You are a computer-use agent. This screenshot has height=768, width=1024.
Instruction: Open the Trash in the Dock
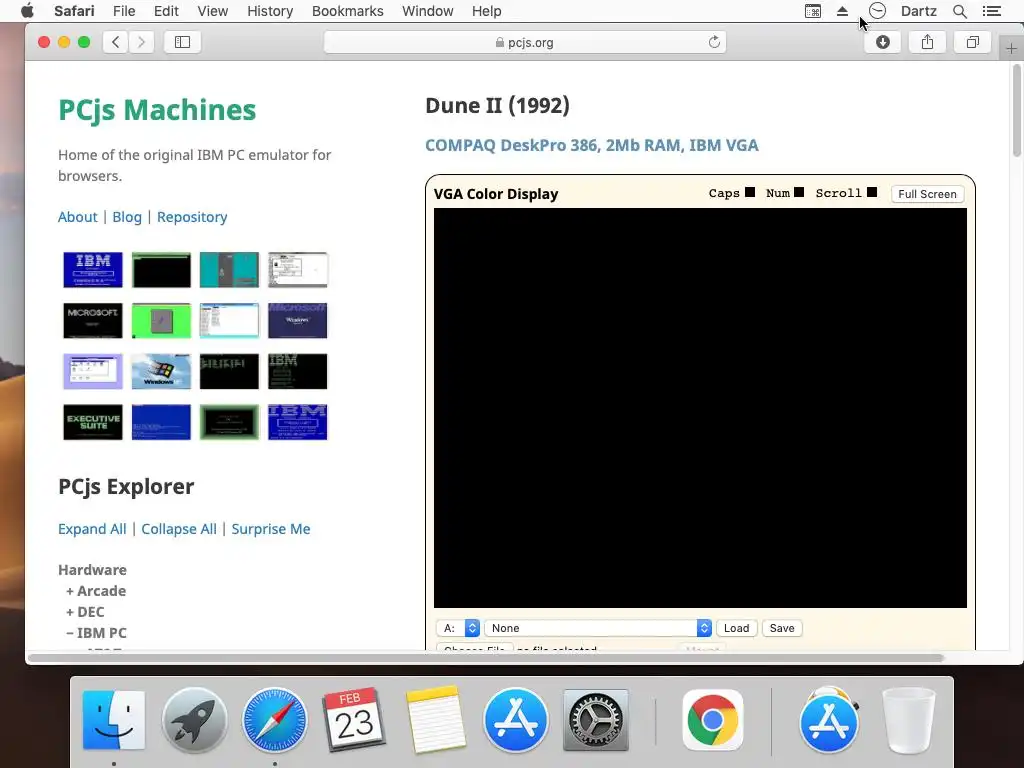click(x=908, y=720)
